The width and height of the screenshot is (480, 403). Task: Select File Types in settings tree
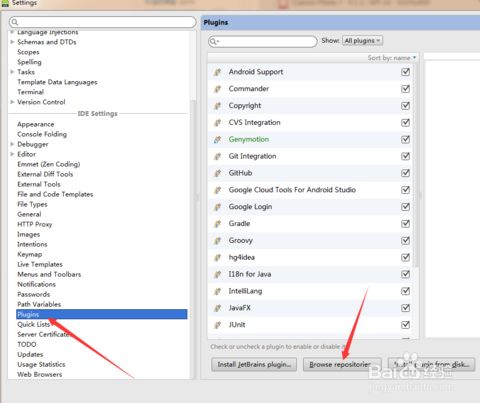pos(32,204)
